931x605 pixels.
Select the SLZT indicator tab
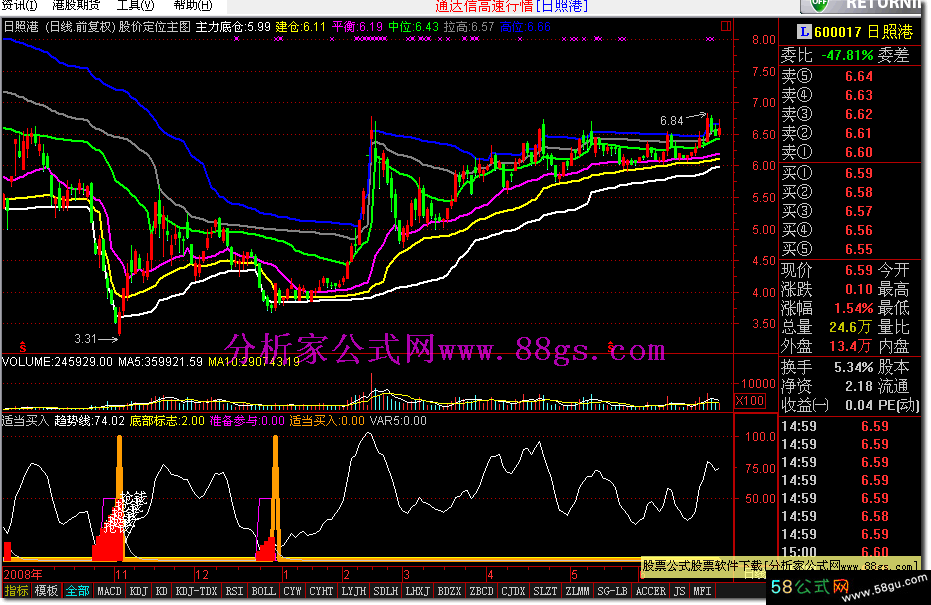545,591
